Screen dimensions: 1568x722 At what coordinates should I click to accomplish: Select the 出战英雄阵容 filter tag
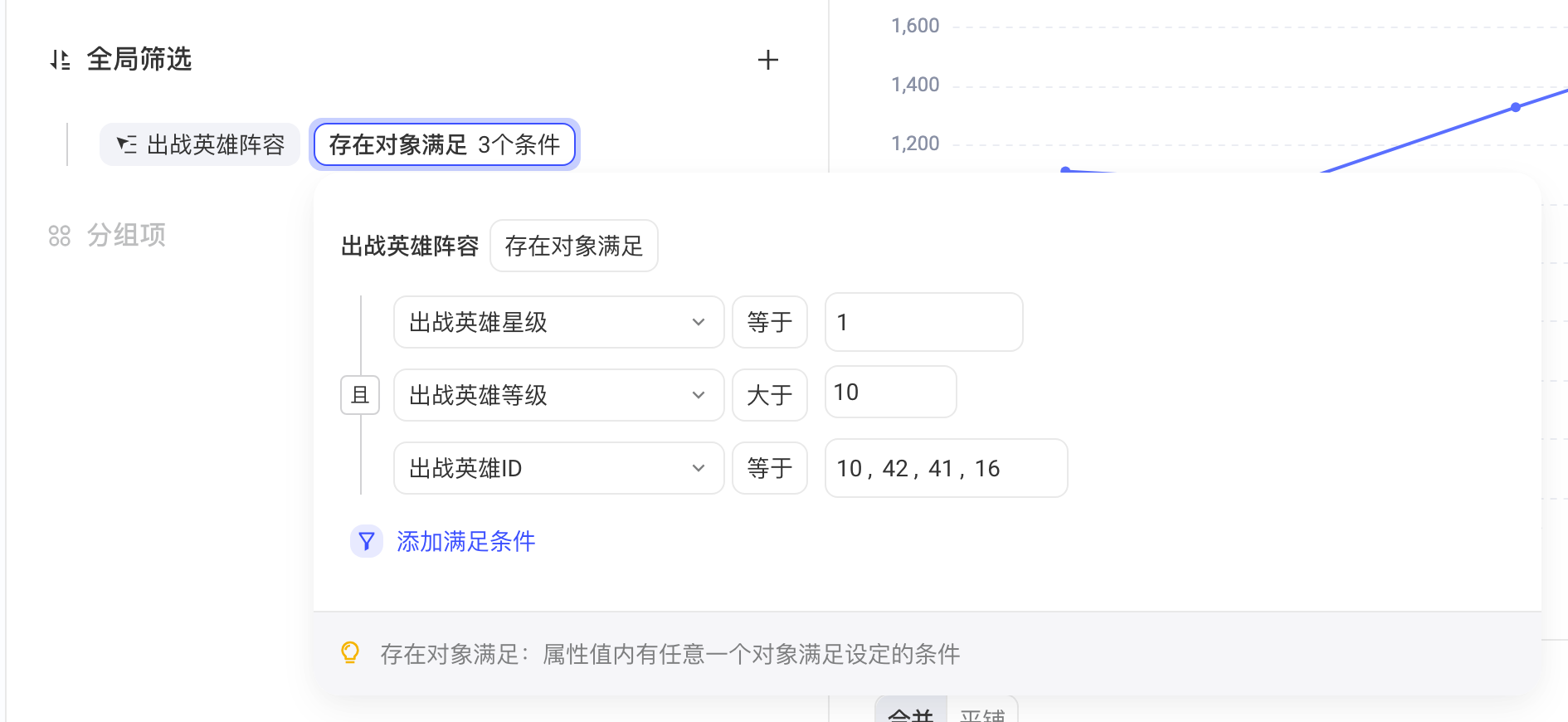200,144
